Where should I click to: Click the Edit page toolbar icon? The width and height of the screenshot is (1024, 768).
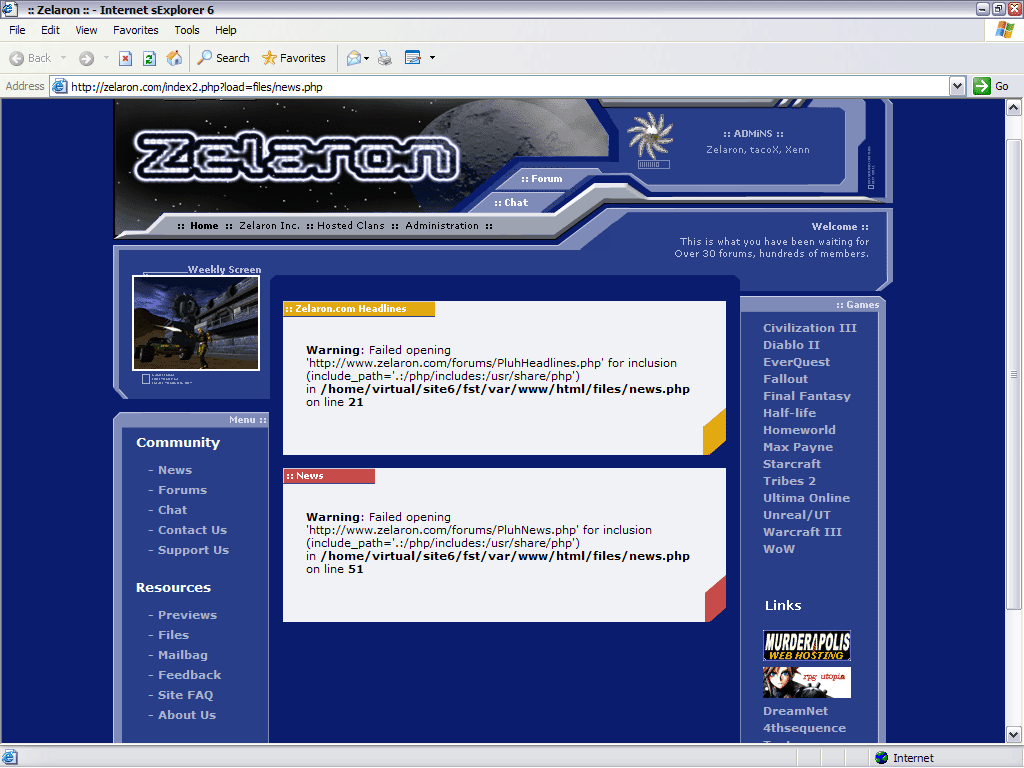click(x=413, y=58)
